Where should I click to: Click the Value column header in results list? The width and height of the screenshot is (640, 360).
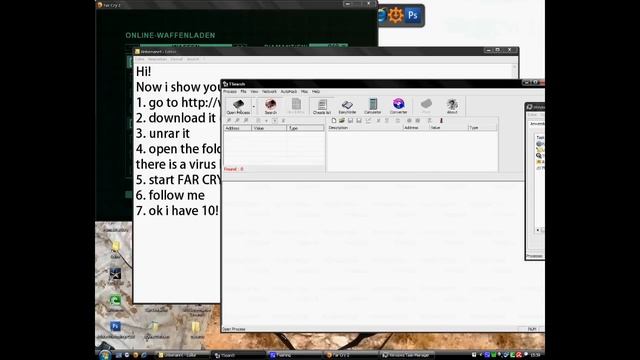tap(269, 128)
